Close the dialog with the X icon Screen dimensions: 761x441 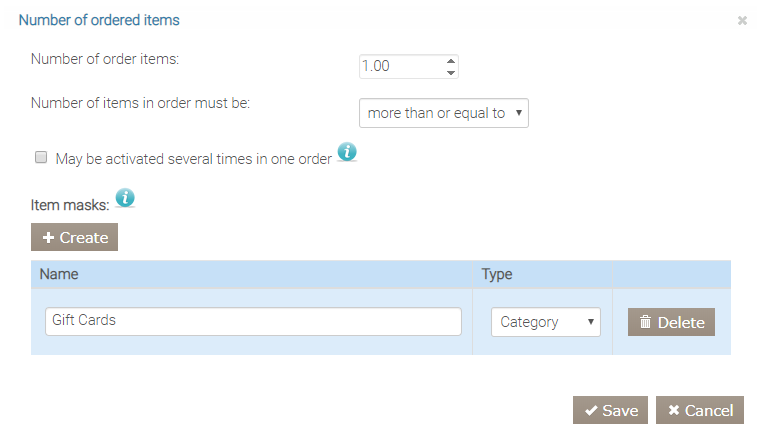point(742,20)
